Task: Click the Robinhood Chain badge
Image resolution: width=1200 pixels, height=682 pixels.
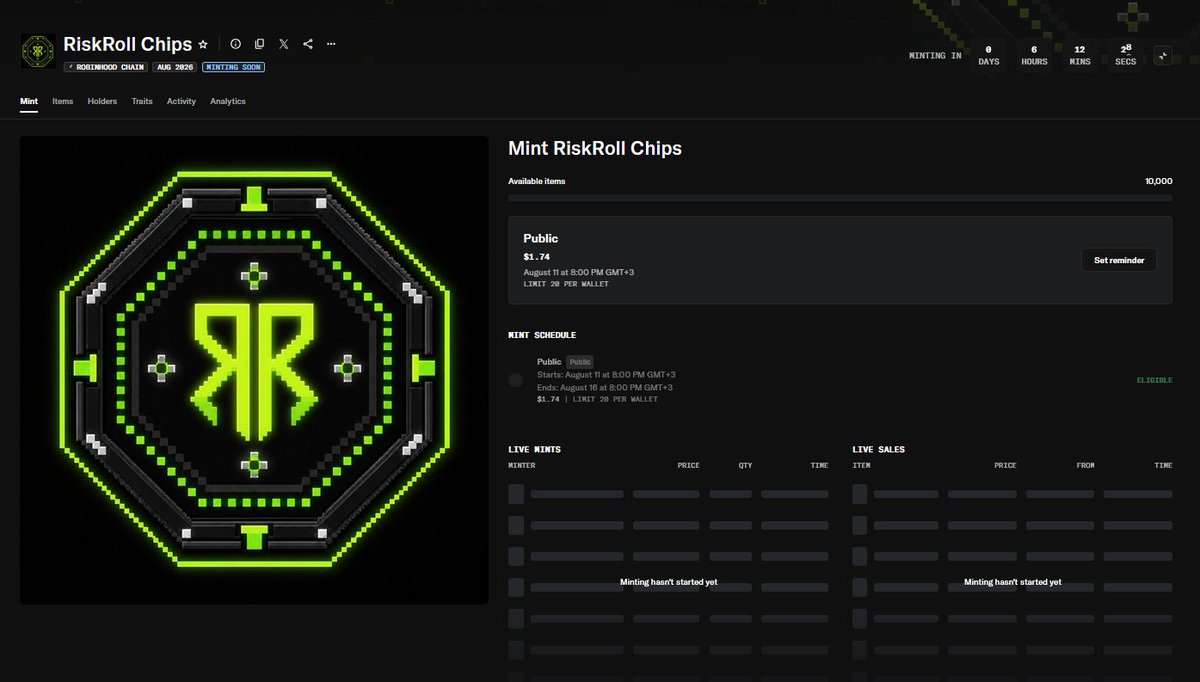Action: tap(106, 67)
